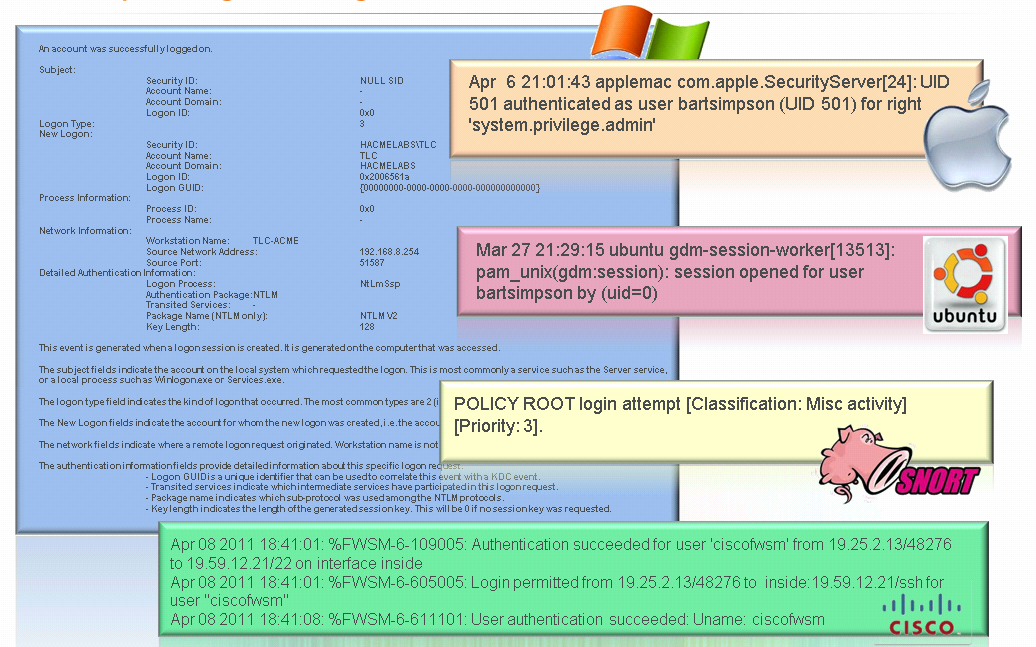The height and width of the screenshot is (647, 1036).
Task: Click 'Authentication Package:NTLM' line
Action: [211, 295]
